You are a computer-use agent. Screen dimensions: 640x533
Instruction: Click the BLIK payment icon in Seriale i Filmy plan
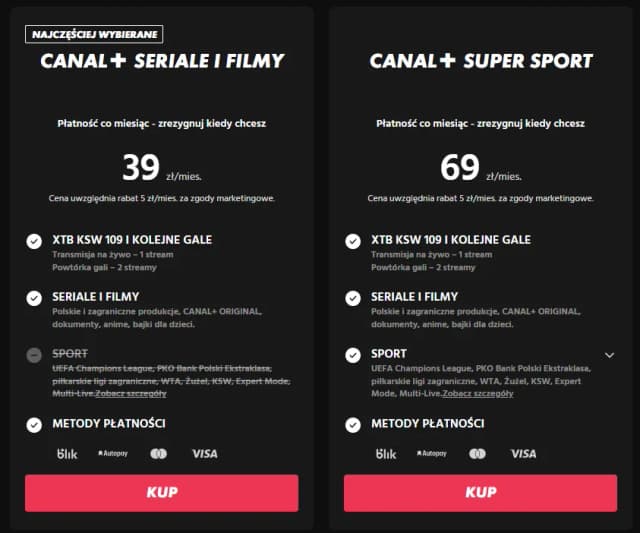pyautogui.click(x=67, y=454)
